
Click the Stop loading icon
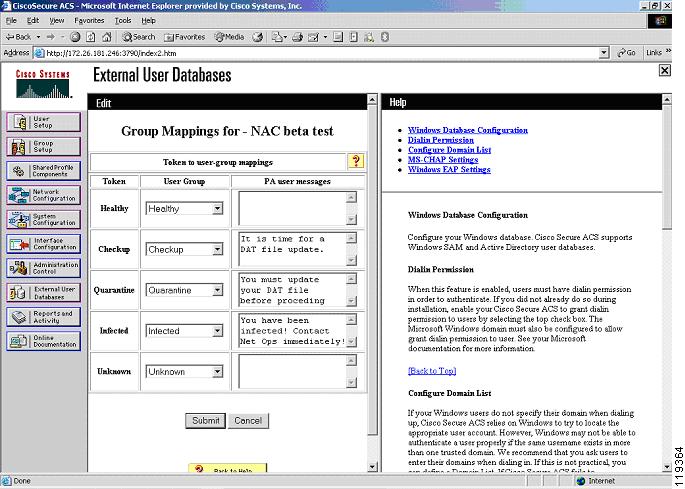point(75,37)
